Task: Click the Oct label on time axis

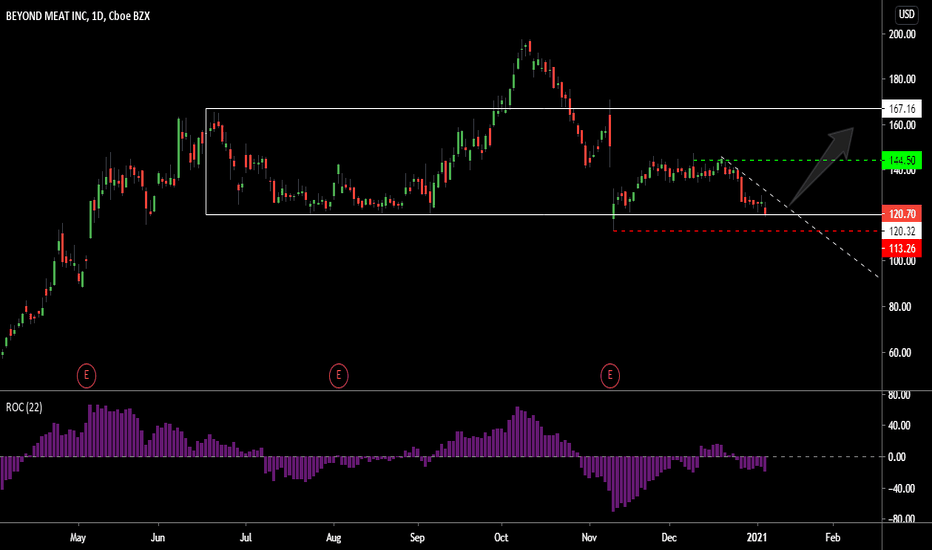Action: pos(501,538)
